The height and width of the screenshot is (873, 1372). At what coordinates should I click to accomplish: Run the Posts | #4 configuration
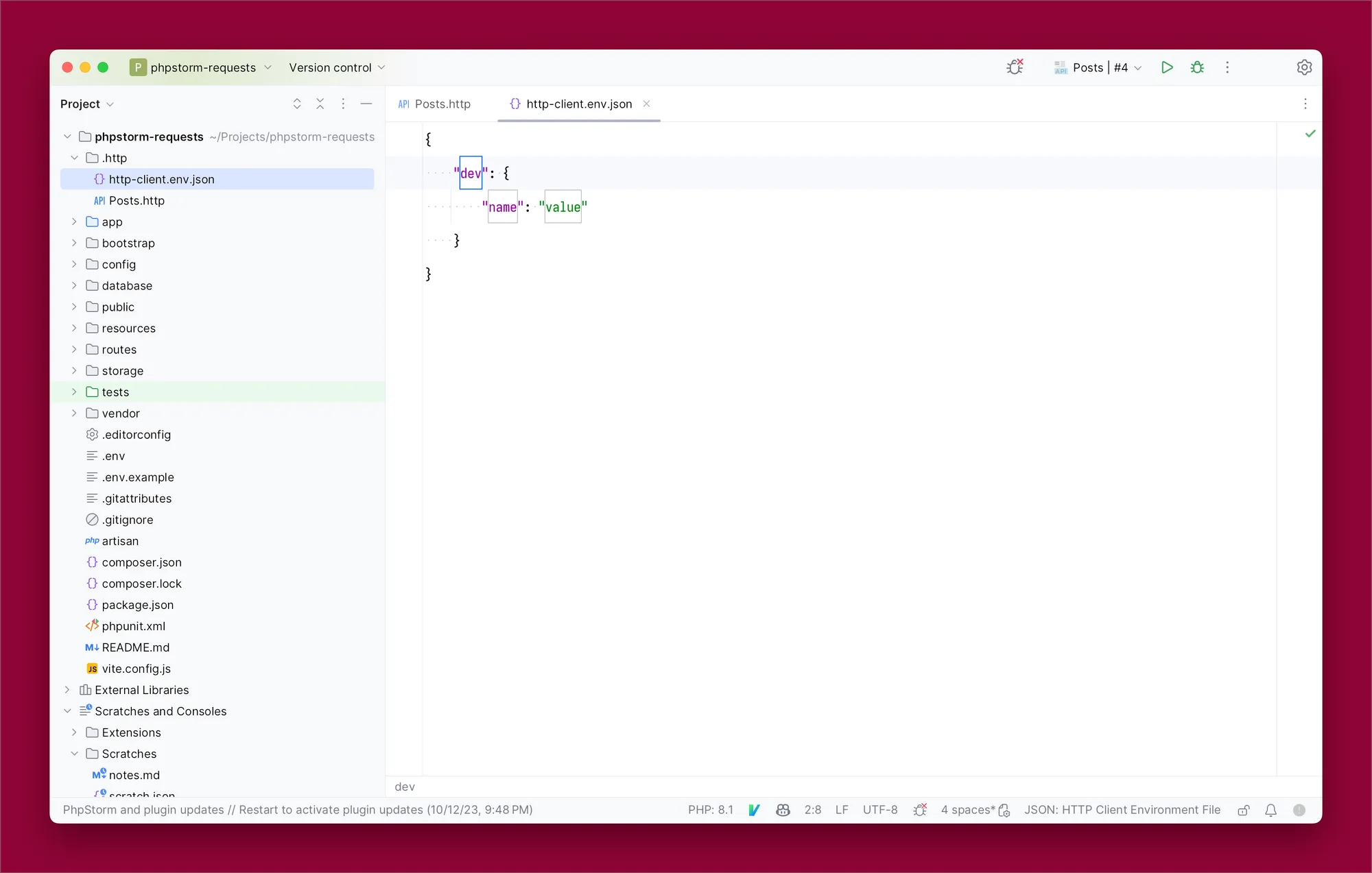(1167, 67)
